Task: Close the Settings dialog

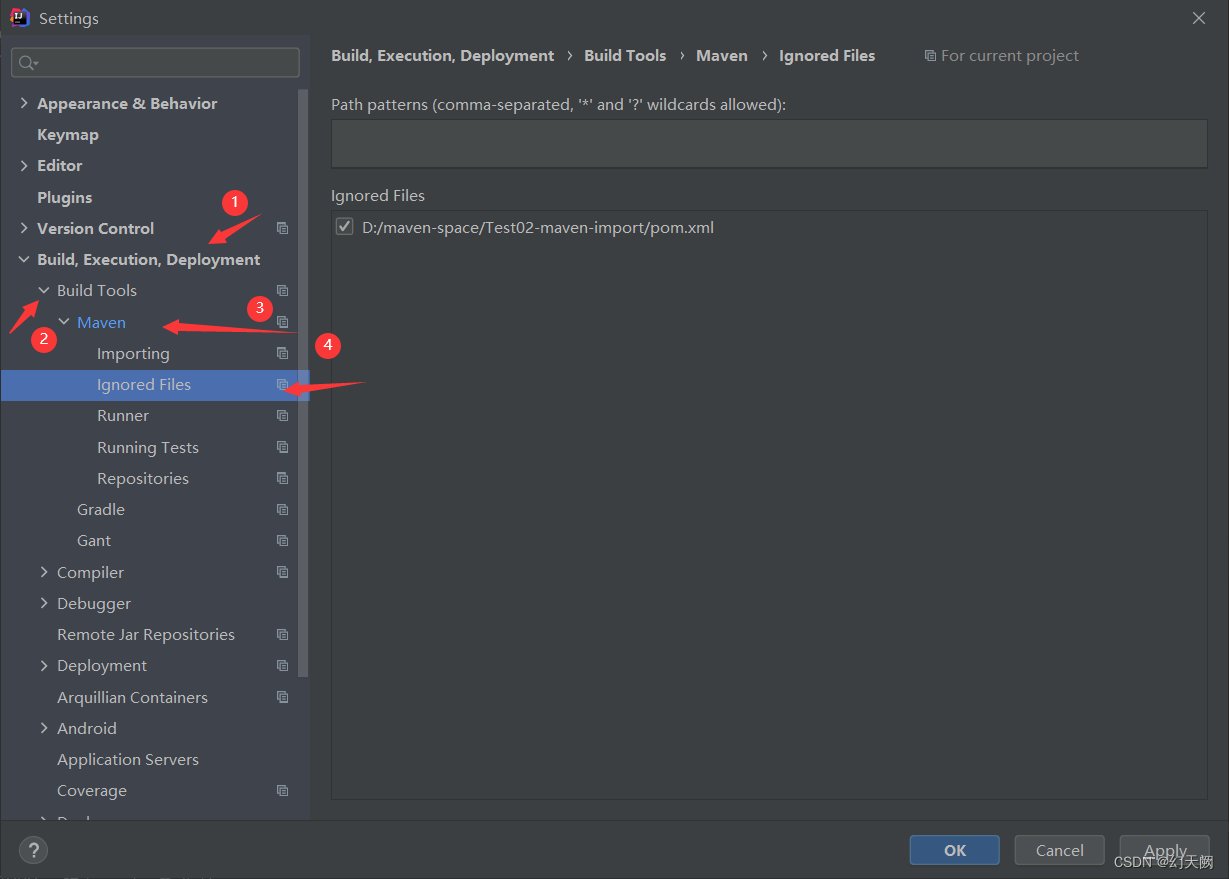Action: pyautogui.click(x=1199, y=18)
